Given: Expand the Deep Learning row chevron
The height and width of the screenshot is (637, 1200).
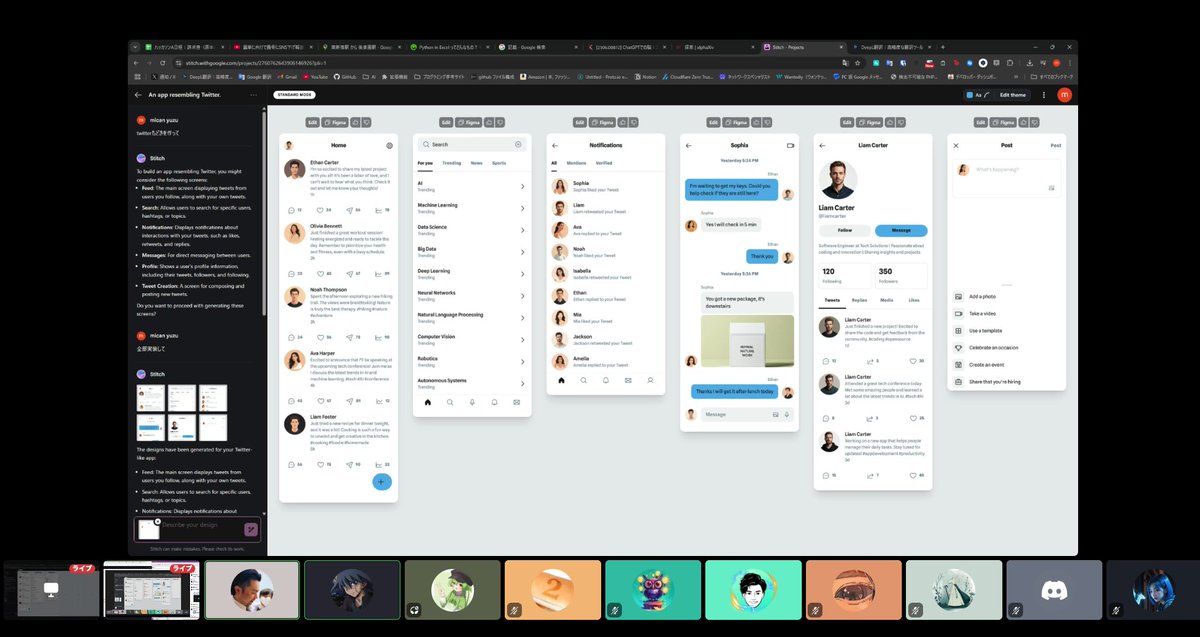Looking at the screenshot, I should 522,274.
